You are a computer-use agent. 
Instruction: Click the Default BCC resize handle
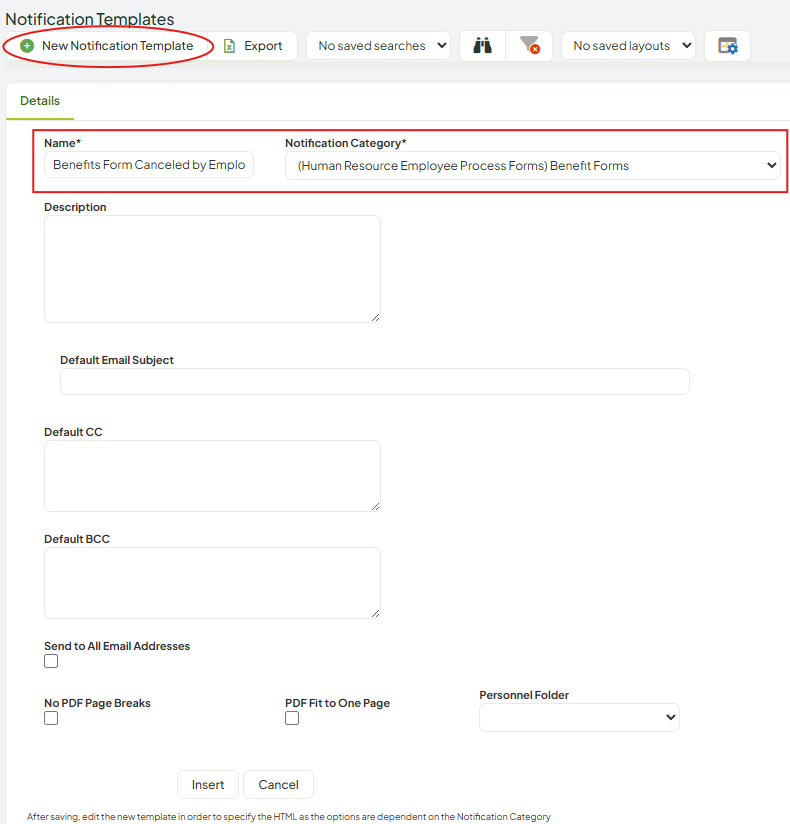pos(375,614)
